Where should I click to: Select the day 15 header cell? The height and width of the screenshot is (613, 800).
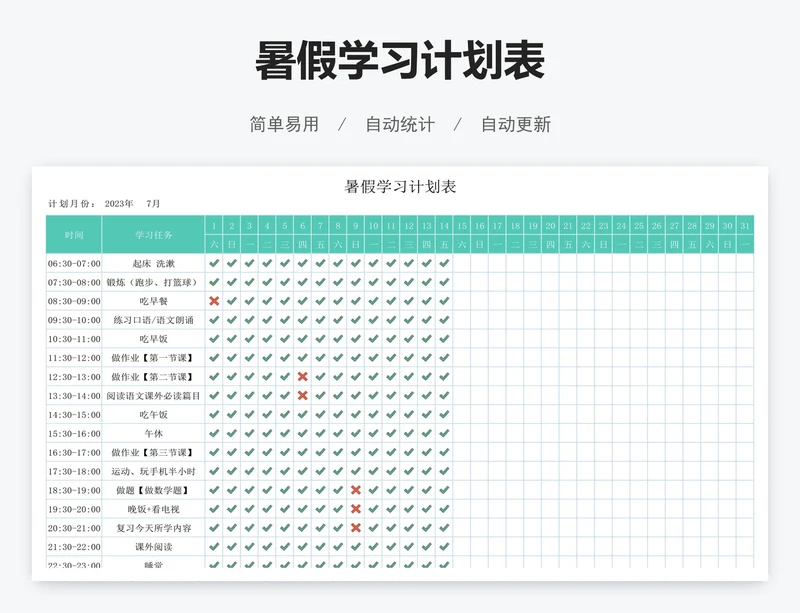[462, 226]
